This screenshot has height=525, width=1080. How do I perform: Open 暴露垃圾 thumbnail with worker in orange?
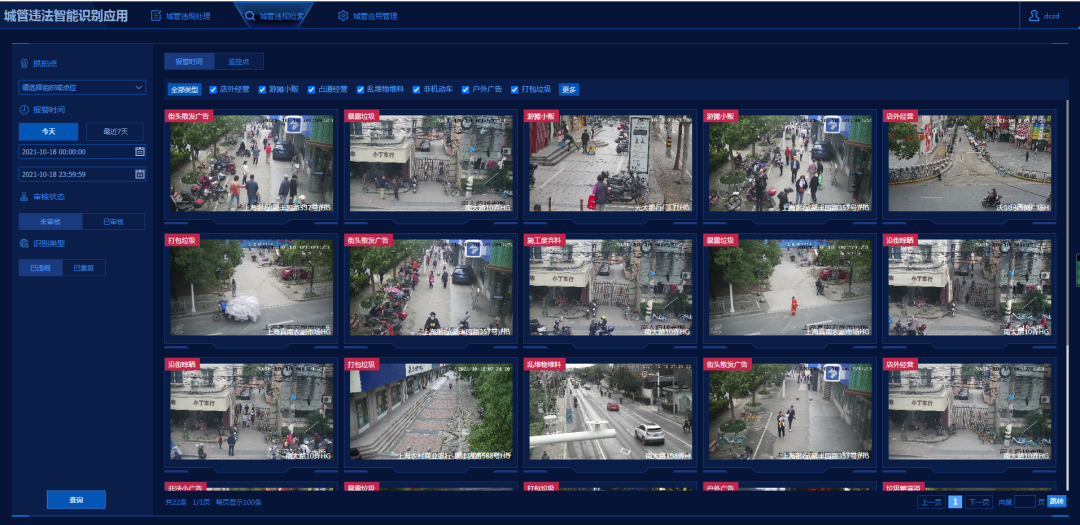click(789, 286)
